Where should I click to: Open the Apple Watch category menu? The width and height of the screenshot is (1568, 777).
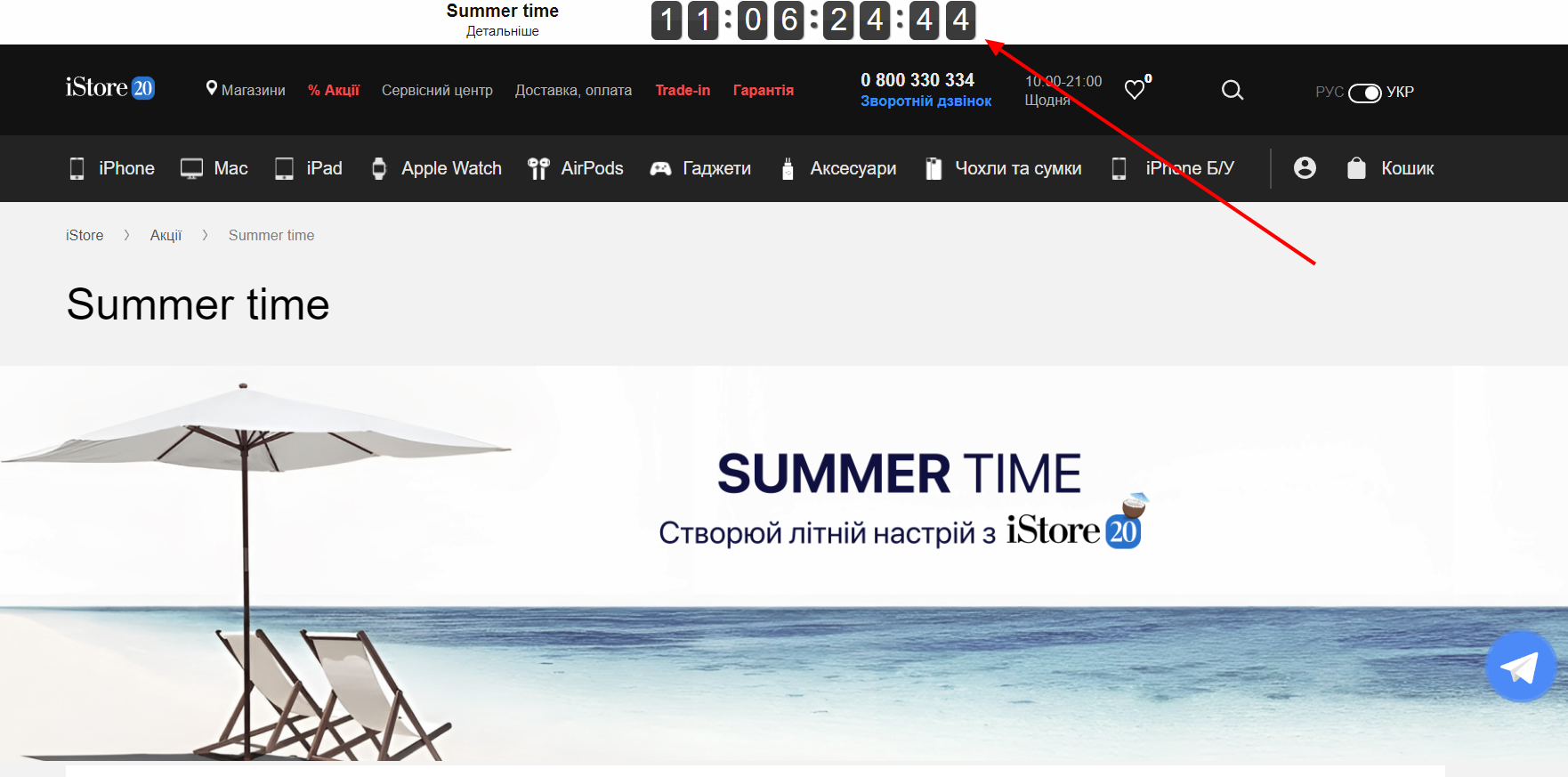tap(436, 168)
